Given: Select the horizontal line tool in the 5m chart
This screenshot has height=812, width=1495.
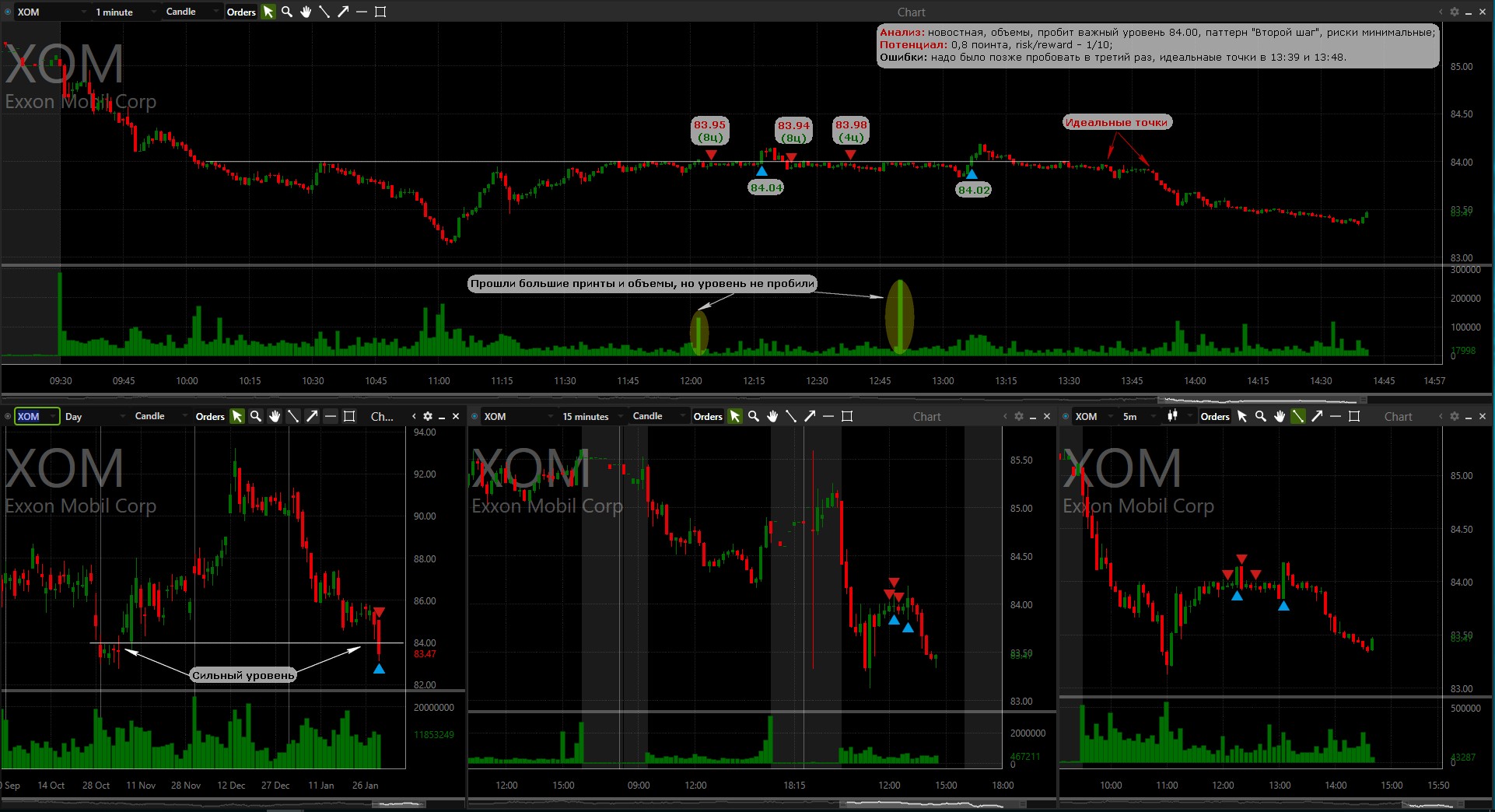Looking at the screenshot, I should coord(1336,416).
